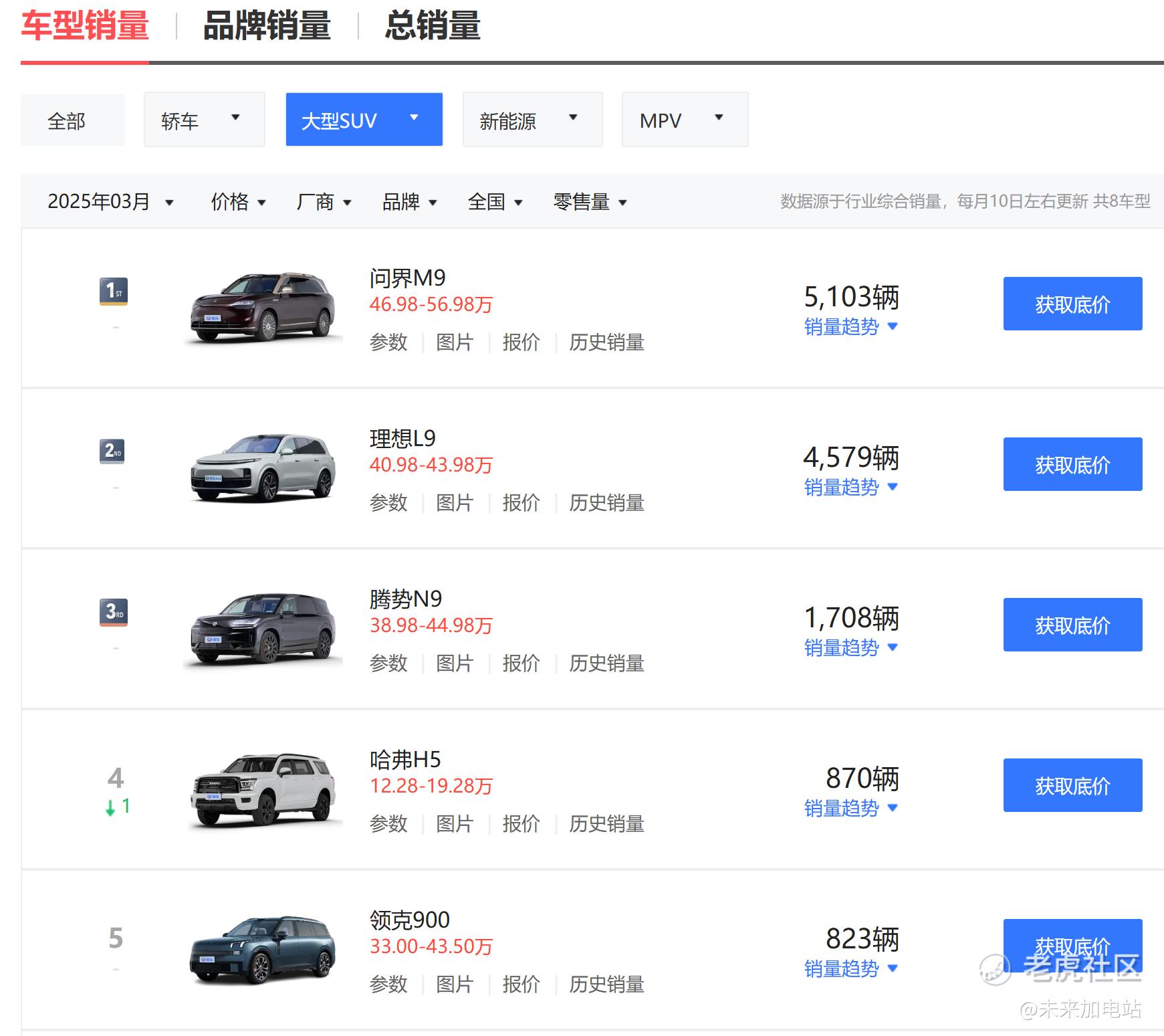Click the green down-arrow rank change under 4
This screenshot has height=1036, width=1164.
[117, 807]
